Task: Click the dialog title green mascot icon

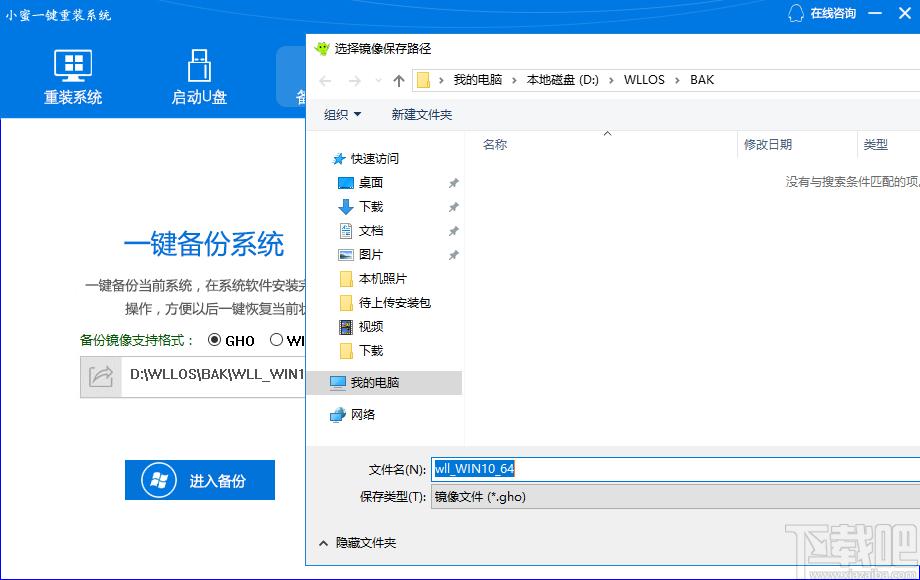Action: (x=322, y=49)
